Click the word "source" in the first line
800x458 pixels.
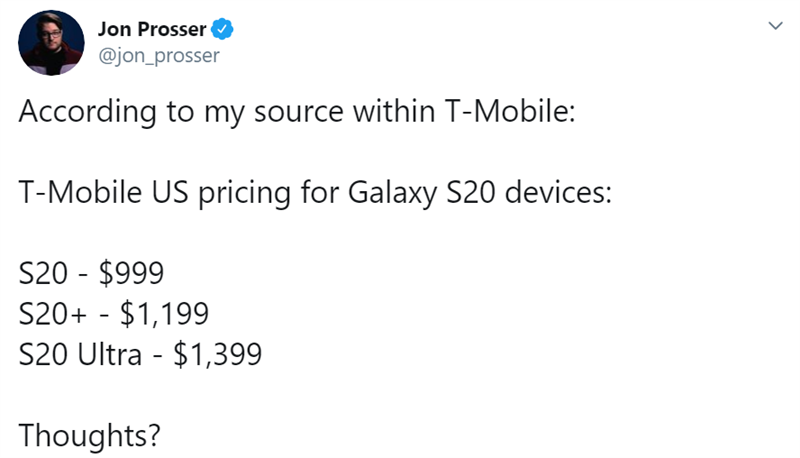click(x=298, y=112)
